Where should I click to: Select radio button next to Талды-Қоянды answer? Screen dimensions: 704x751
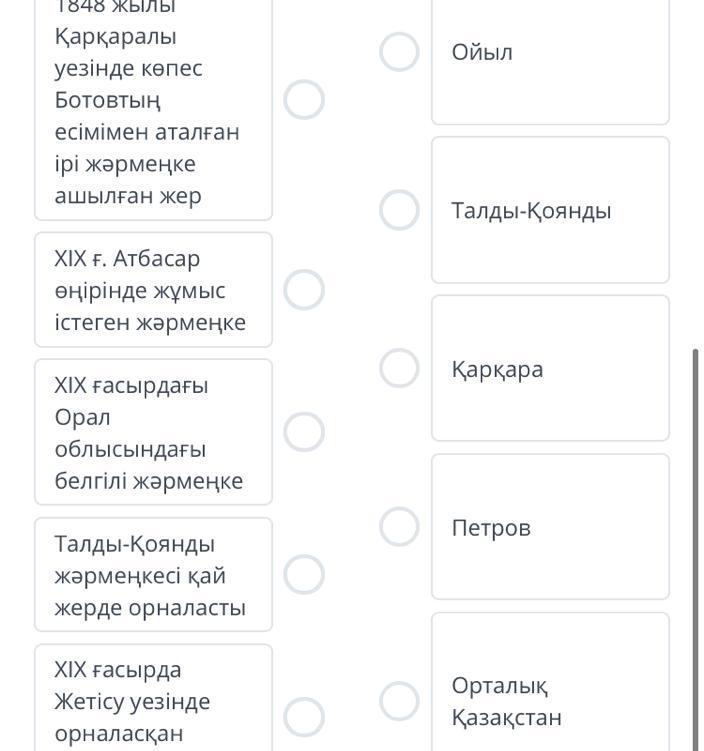[399, 211]
